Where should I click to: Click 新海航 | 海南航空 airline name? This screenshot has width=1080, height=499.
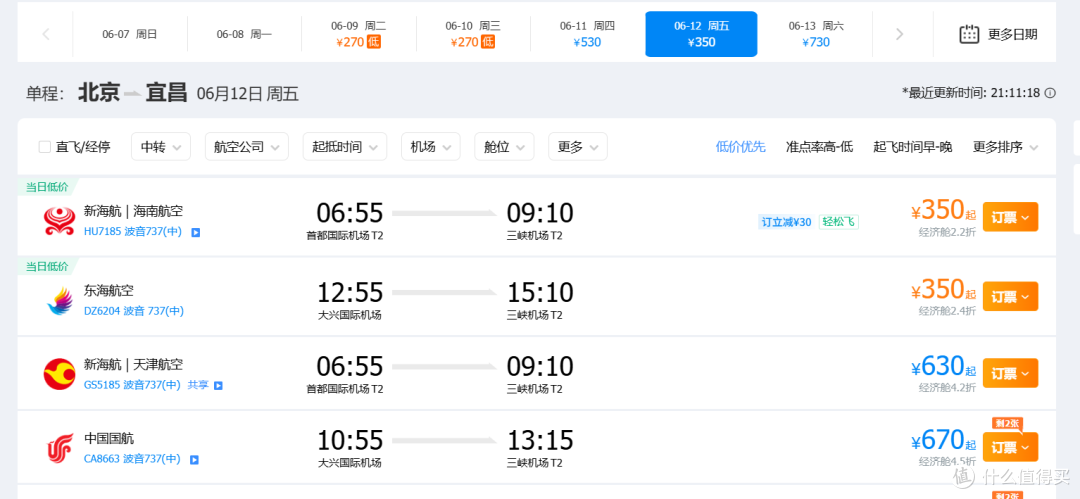133,212
